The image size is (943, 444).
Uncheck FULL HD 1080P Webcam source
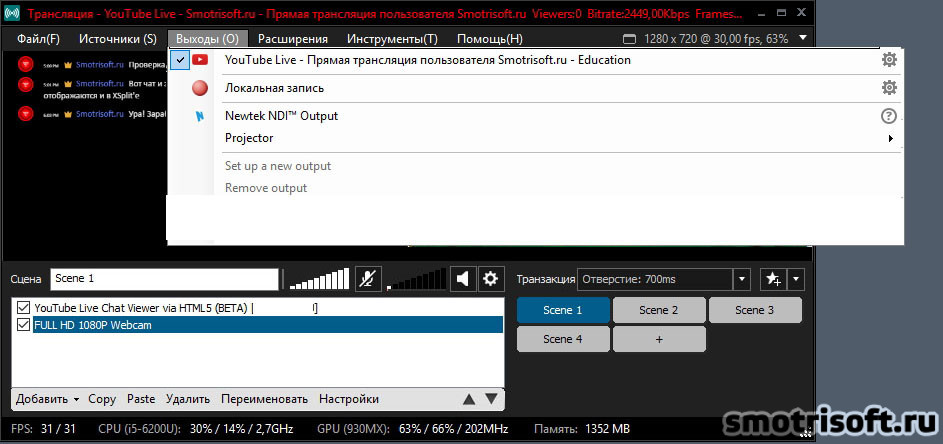(x=23, y=325)
